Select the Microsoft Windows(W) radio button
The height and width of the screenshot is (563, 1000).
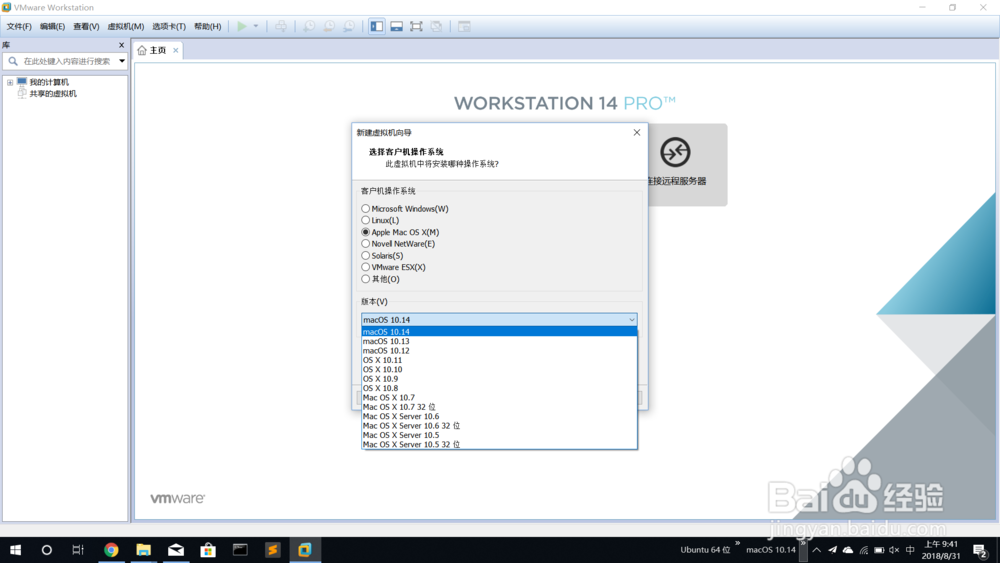365,208
